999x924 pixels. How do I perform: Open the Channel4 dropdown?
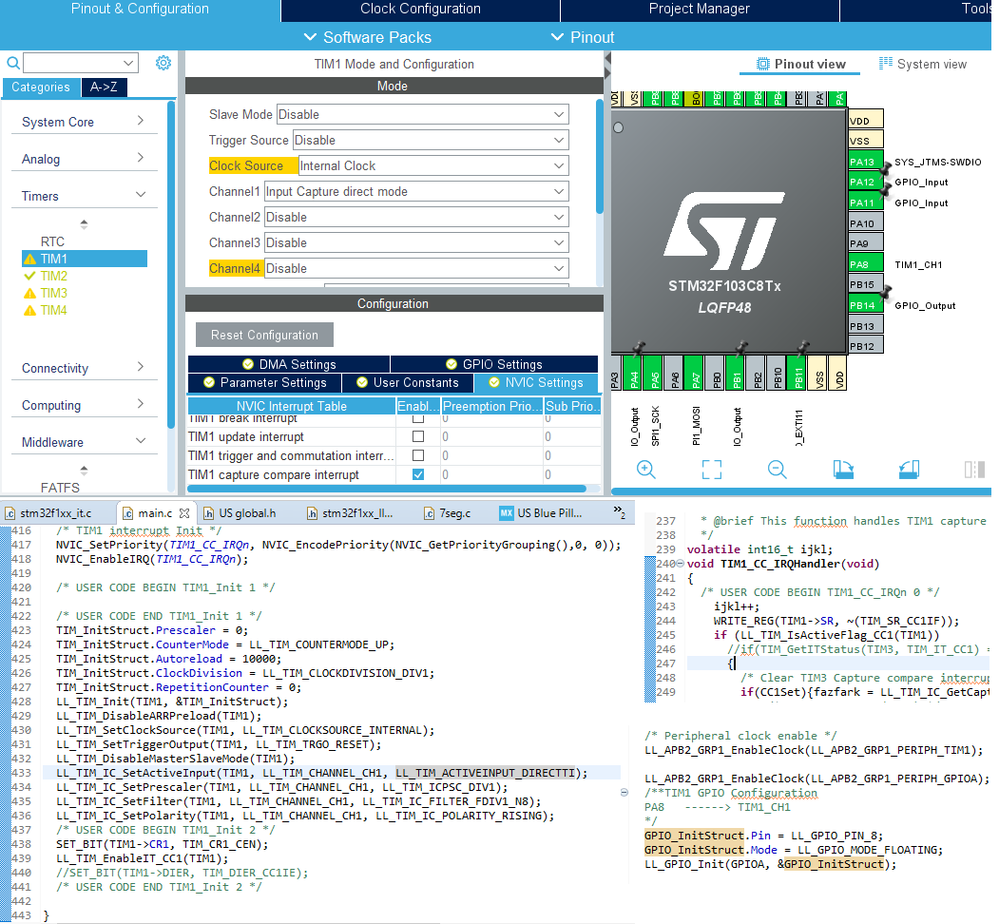[x=559, y=268]
